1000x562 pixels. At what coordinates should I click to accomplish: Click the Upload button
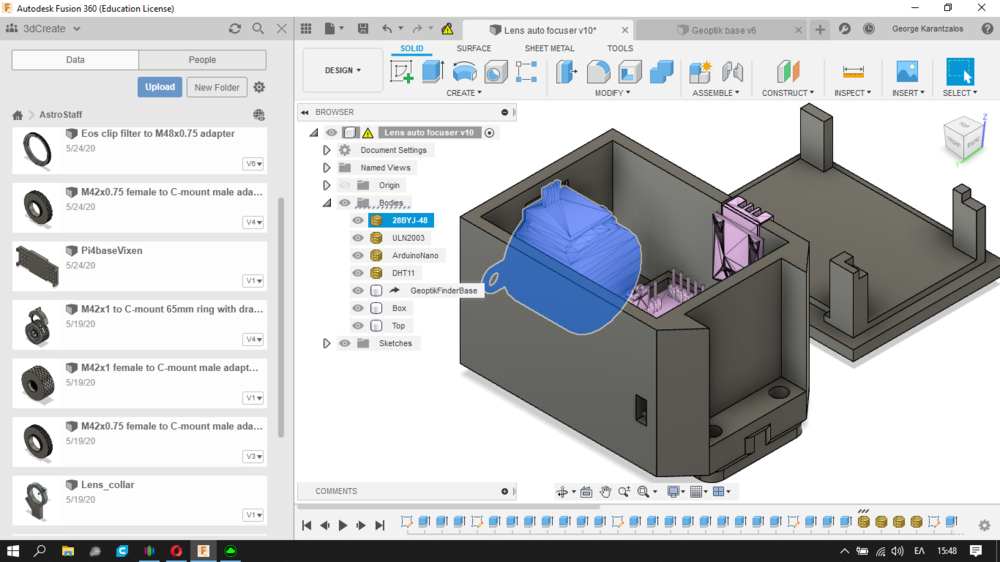(159, 87)
